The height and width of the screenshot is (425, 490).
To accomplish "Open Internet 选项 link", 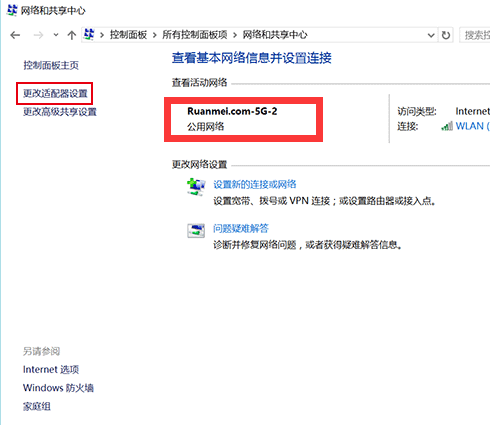I will click(51, 369).
